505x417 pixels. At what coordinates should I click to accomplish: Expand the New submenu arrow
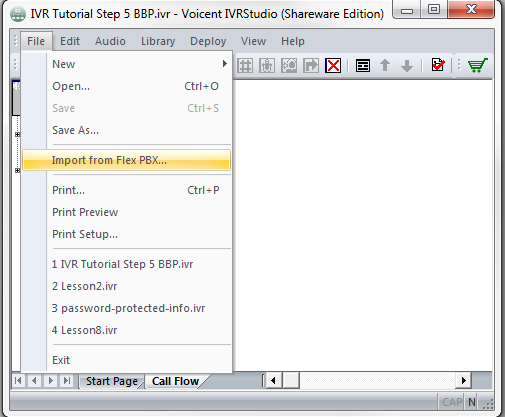[225, 63]
